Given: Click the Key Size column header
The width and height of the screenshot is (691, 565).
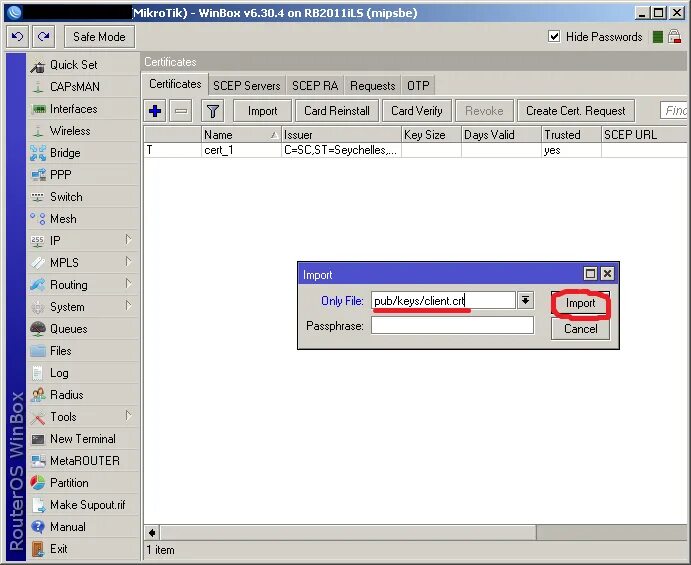Looking at the screenshot, I should click(431, 135).
